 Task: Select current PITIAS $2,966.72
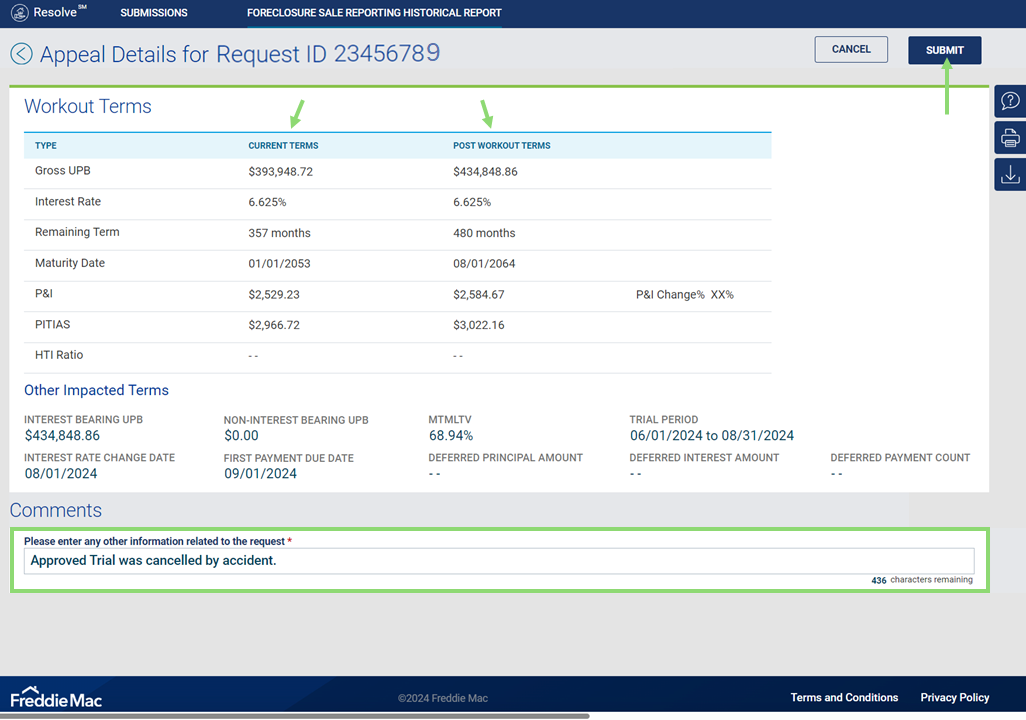tap(274, 325)
